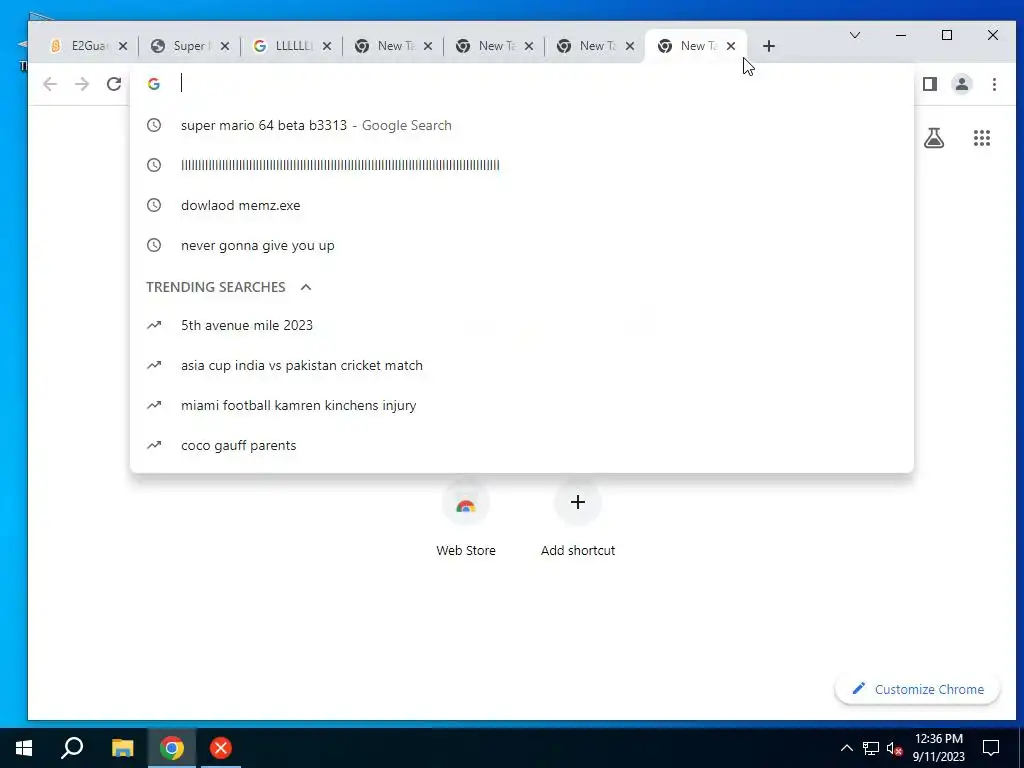
Task: Open taskbar search magnifier
Action: click(x=72, y=748)
